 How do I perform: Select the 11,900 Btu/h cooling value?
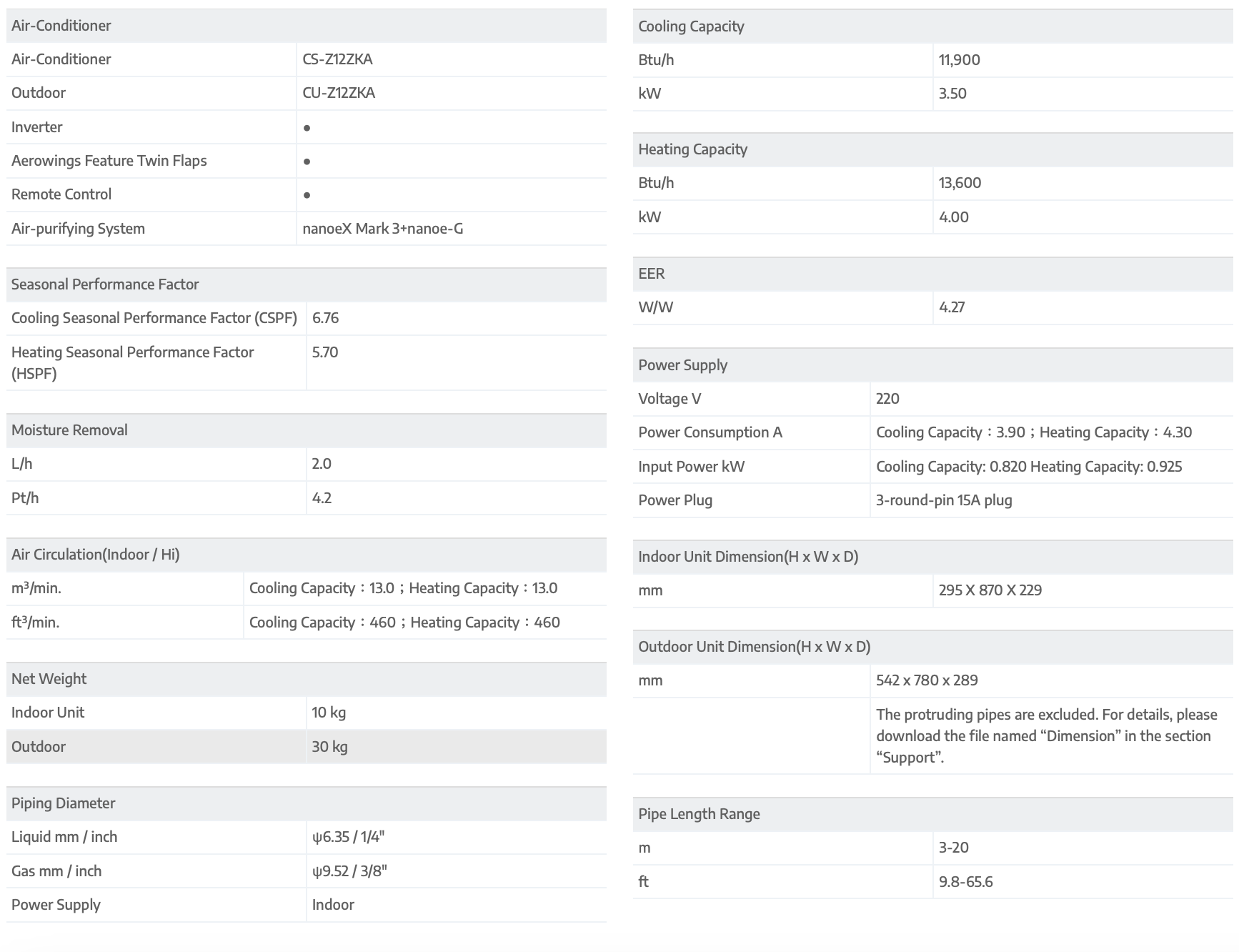tap(959, 60)
